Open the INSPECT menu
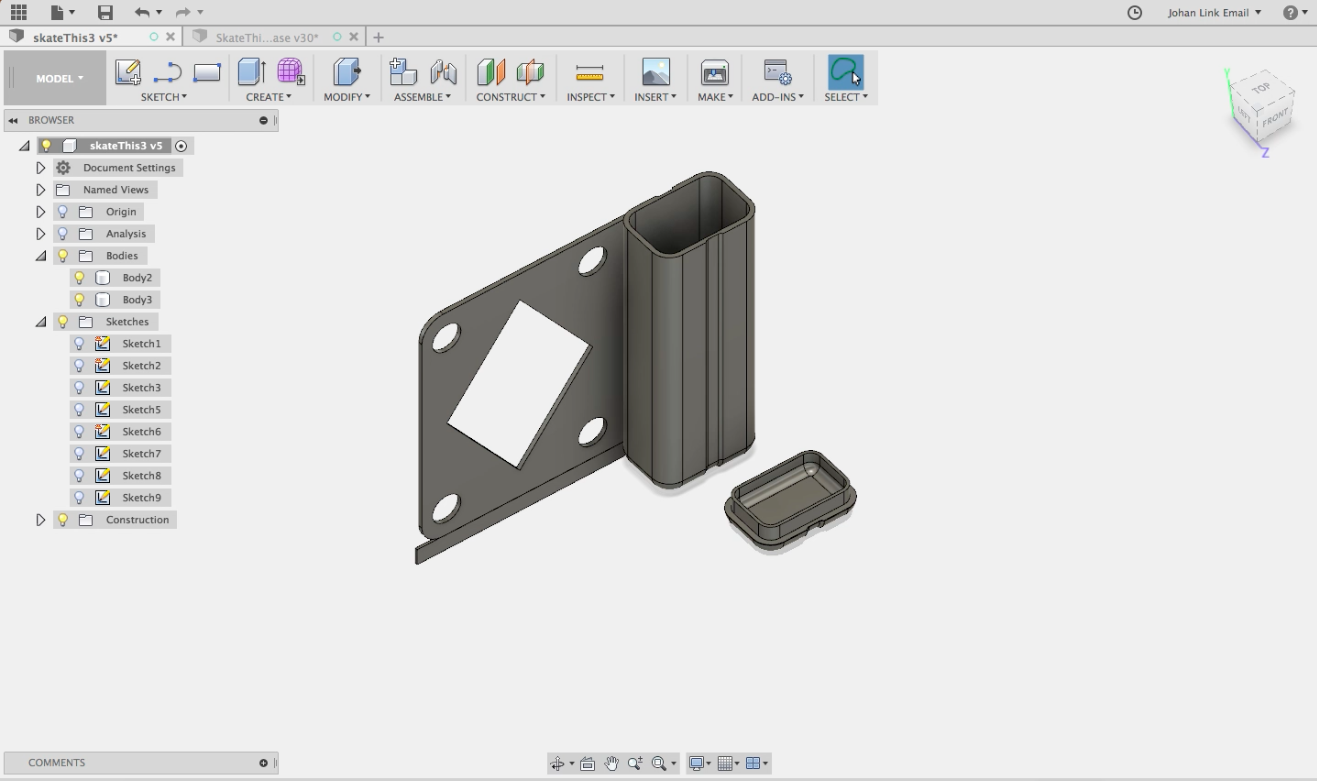The image size is (1317, 781). click(x=591, y=97)
